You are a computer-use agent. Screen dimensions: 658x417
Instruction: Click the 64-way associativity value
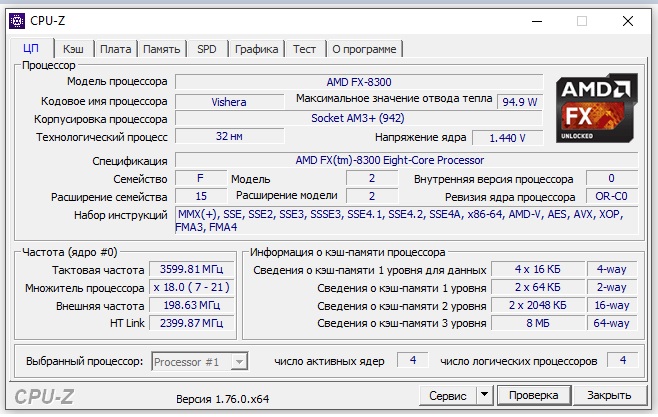click(x=611, y=323)
